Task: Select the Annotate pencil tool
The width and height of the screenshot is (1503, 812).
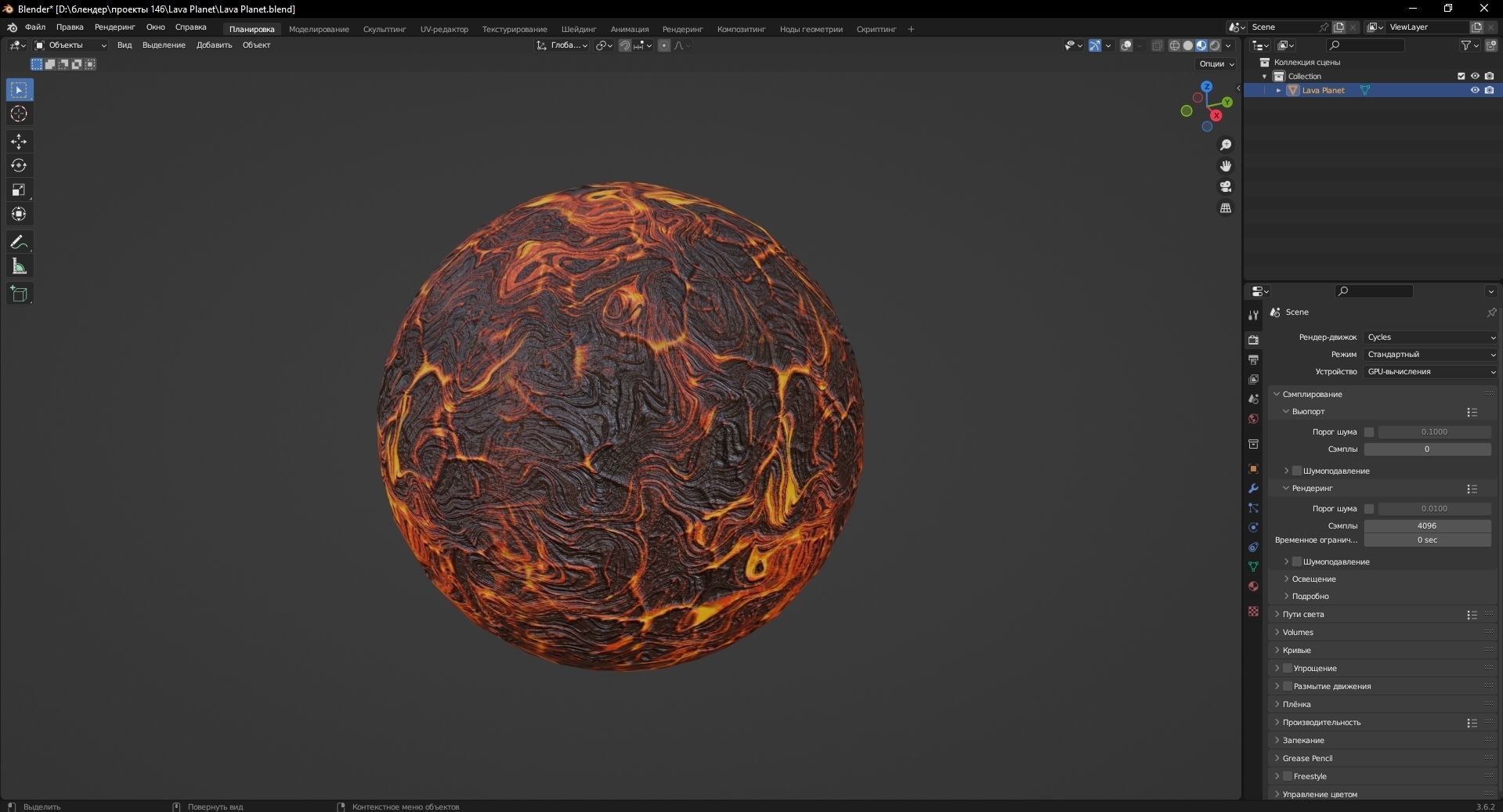Action: [20, 243]
